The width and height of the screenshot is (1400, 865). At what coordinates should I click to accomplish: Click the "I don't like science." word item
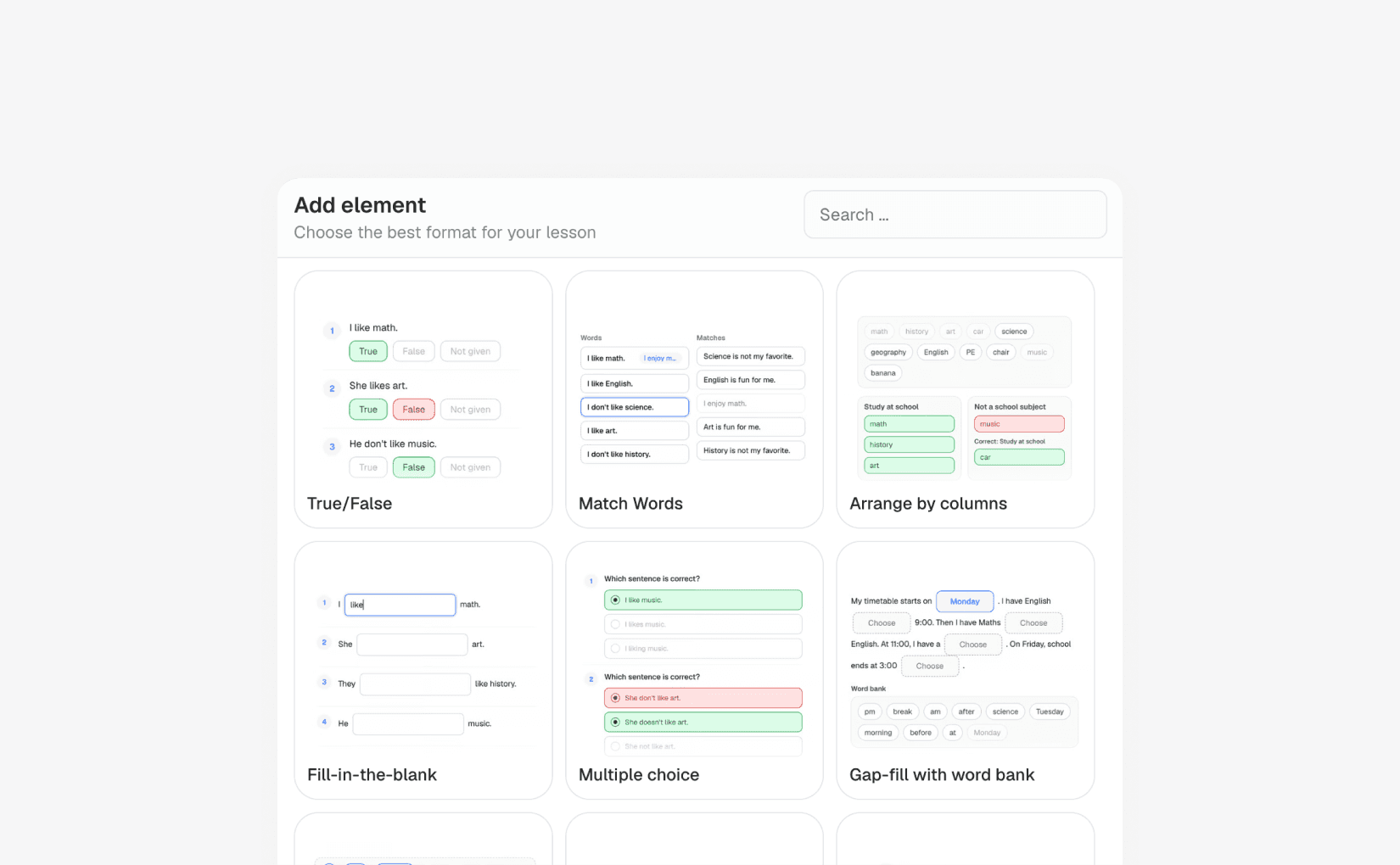[x=635, y=407]
